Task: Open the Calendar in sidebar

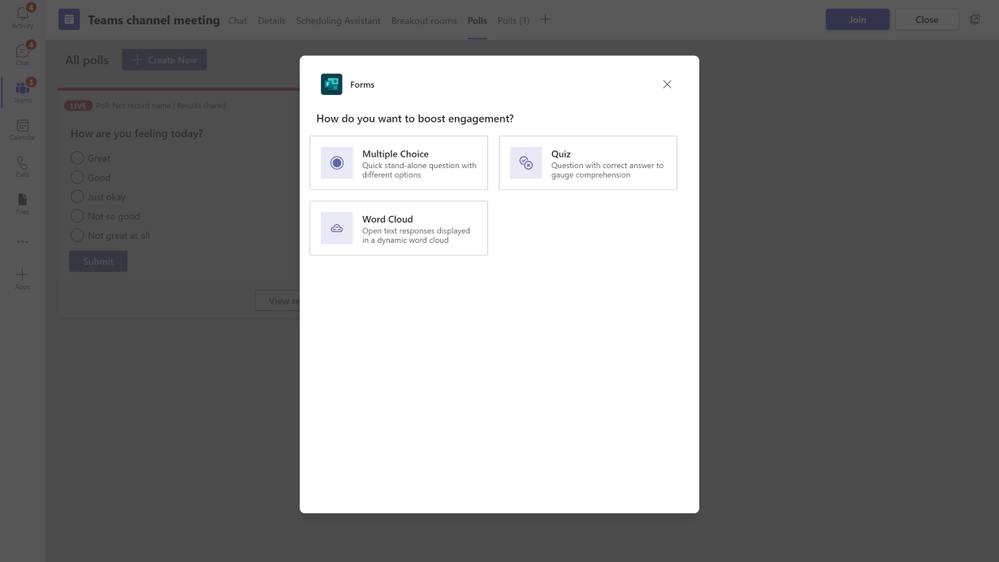Action: 22,129
